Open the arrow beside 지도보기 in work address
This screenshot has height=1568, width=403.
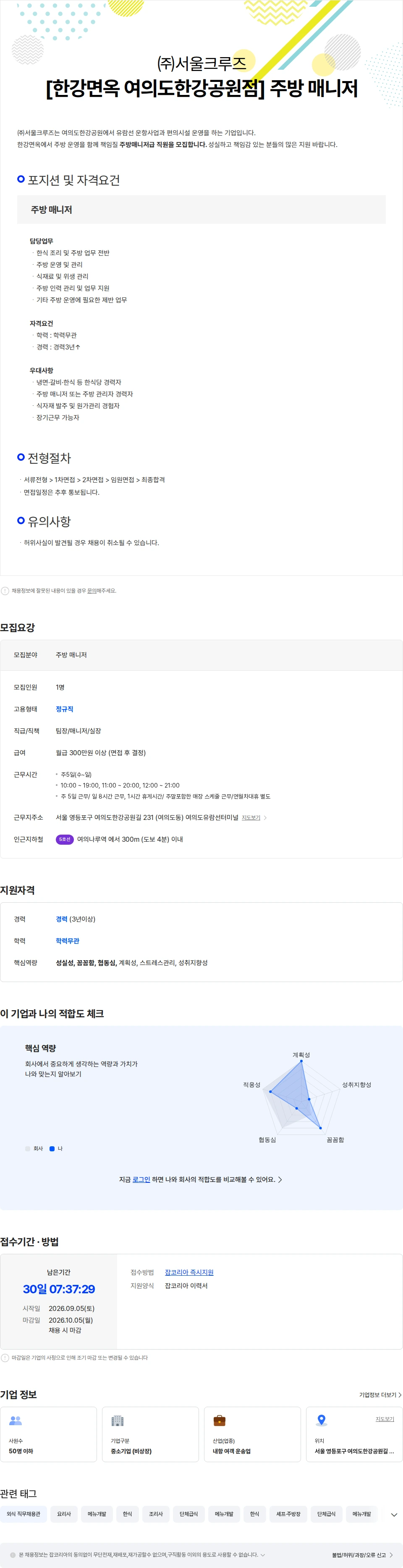(x=265, y=817)
